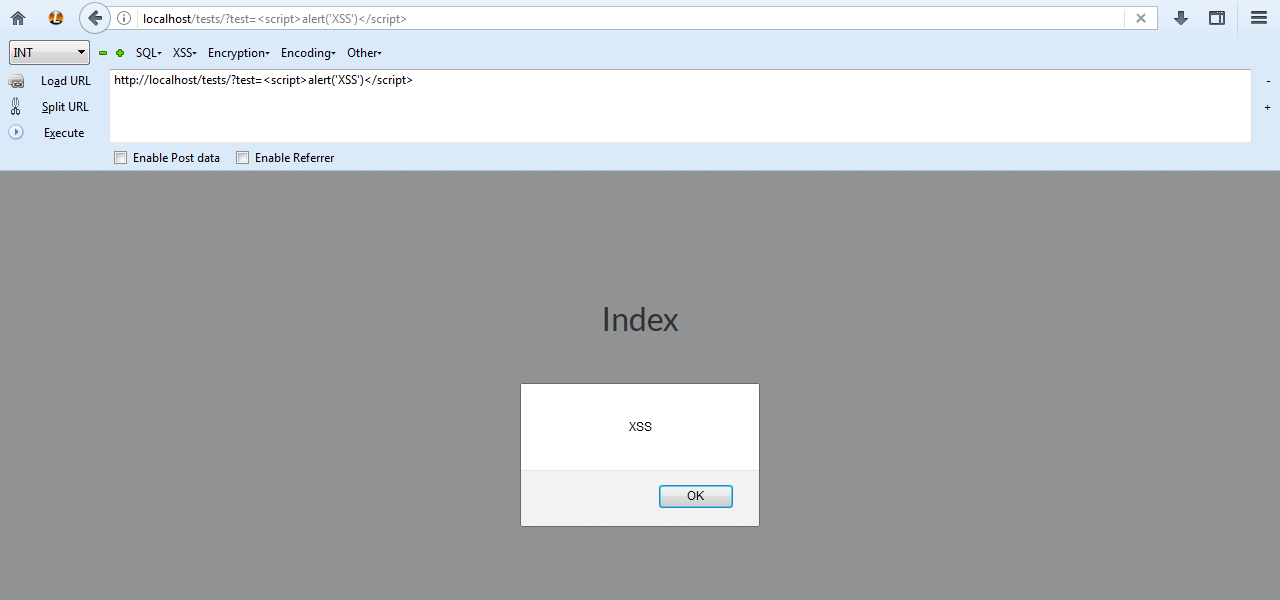The height and width of the screenshot is (600, 1280).
Task: Toggle the browser sidebar icon
Action: click(x=1217, y=18)
